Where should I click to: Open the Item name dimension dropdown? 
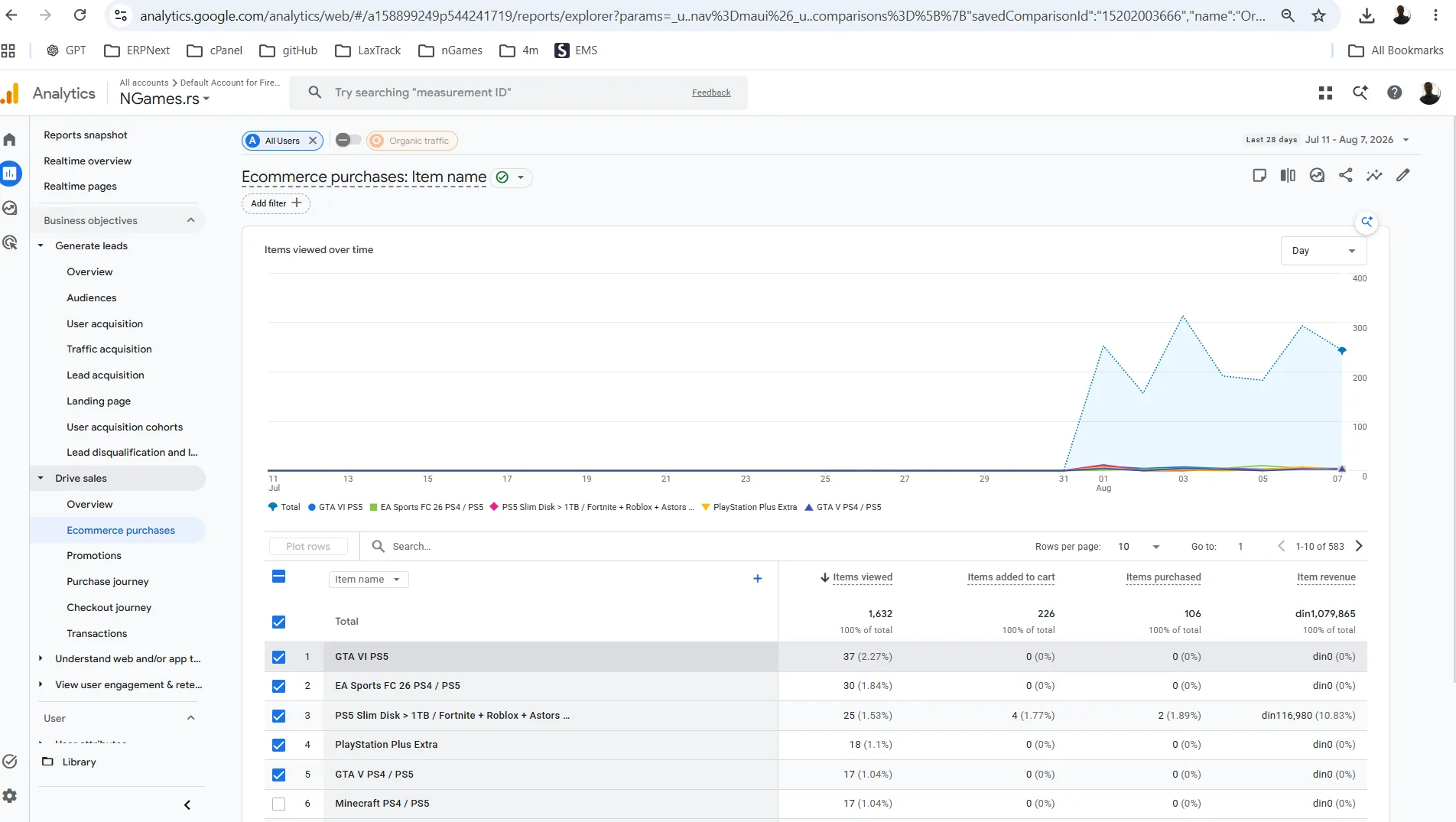(x=369, y=580)
